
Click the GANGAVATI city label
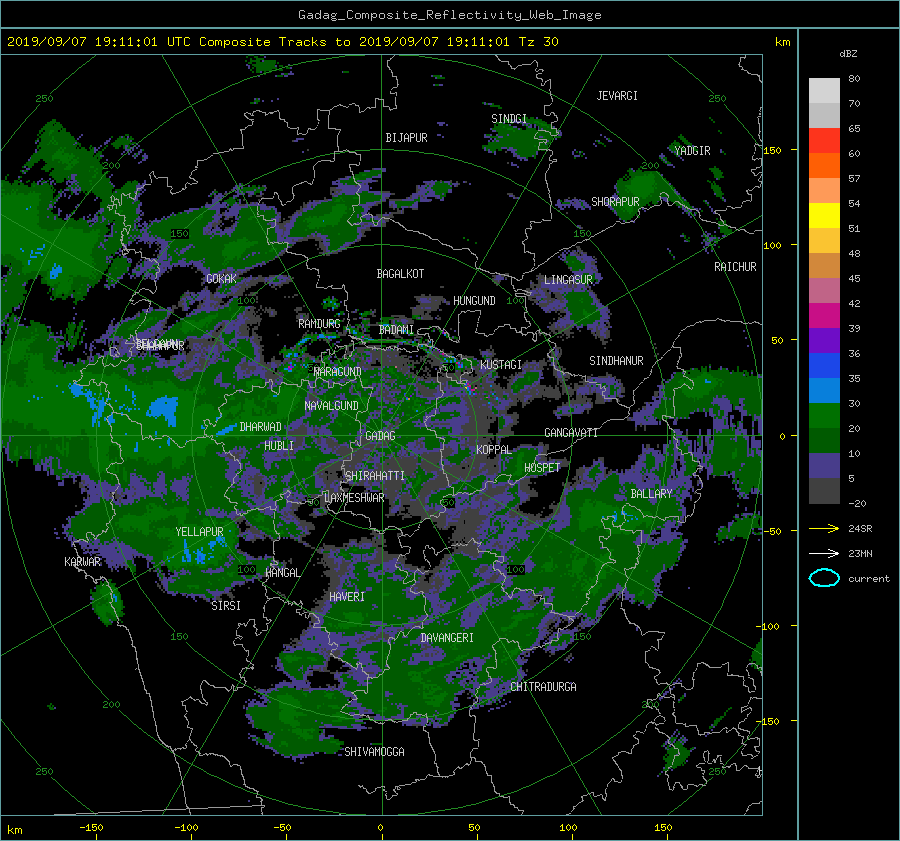pyautogui.click(x=571, y=433)
